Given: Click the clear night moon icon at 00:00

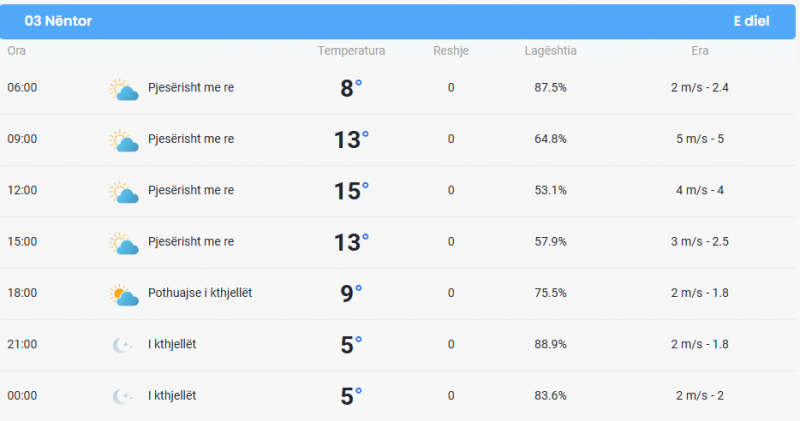Looking at the screenshot, I should [122, 397].
